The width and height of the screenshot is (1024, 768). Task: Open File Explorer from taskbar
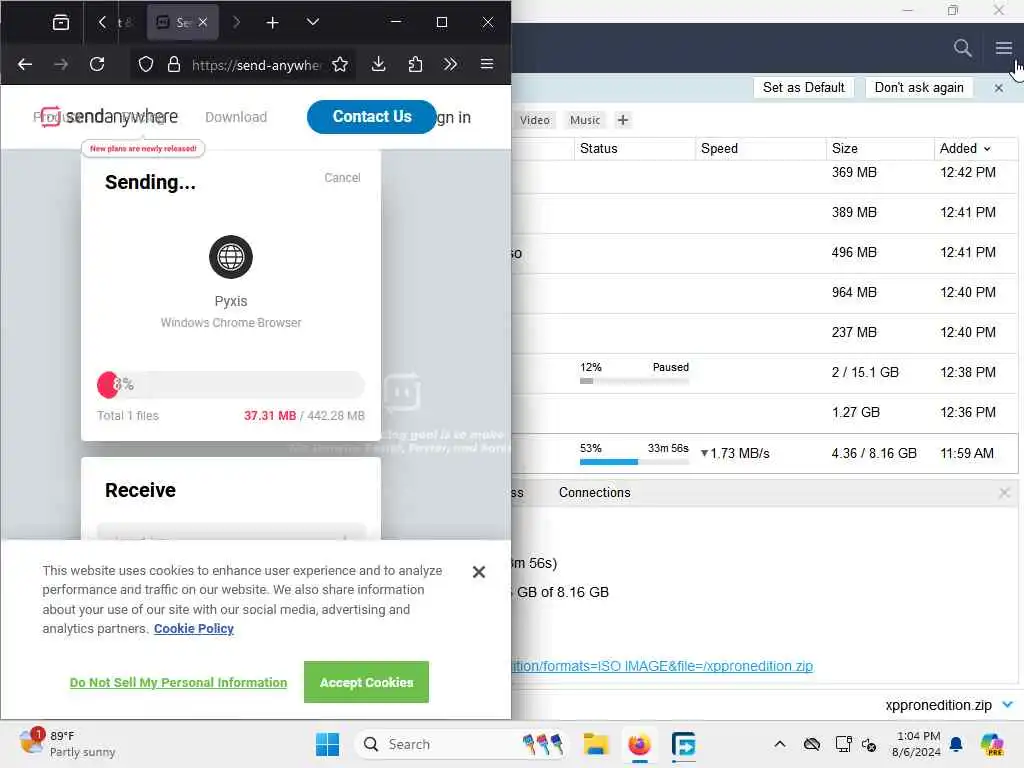596,744
